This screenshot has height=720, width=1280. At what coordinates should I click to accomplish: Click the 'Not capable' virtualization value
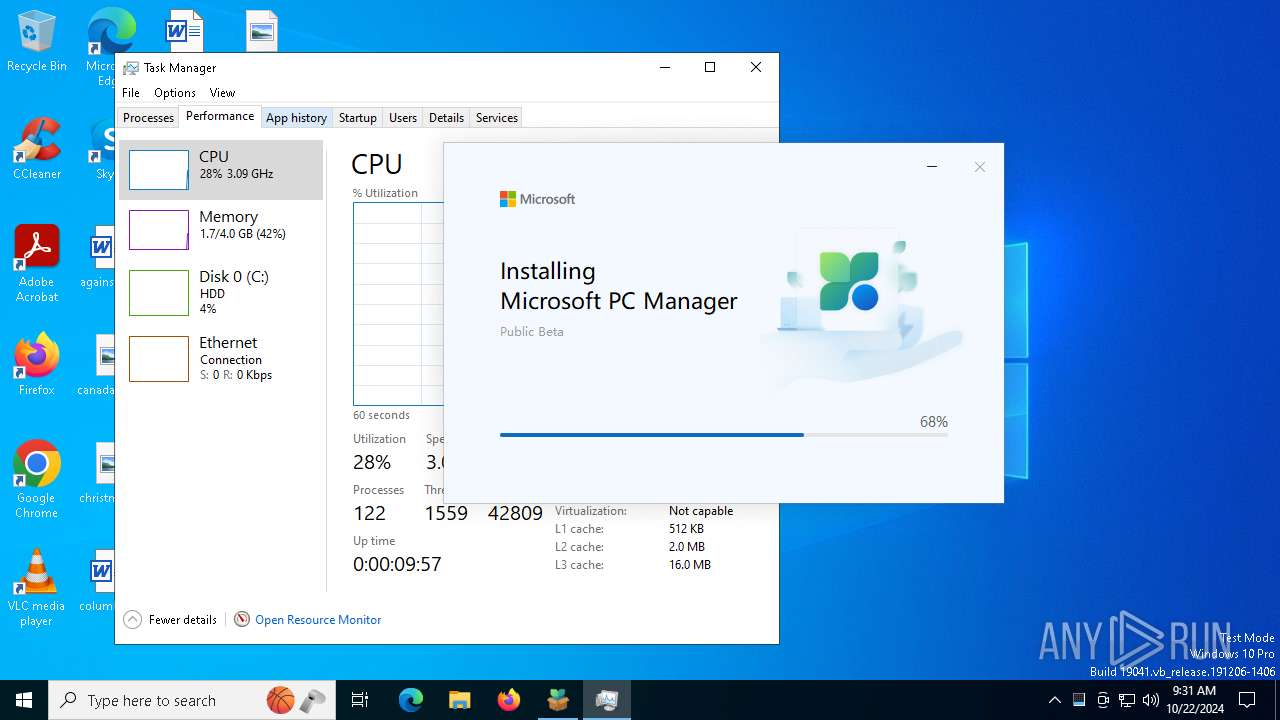click(701, 510)
